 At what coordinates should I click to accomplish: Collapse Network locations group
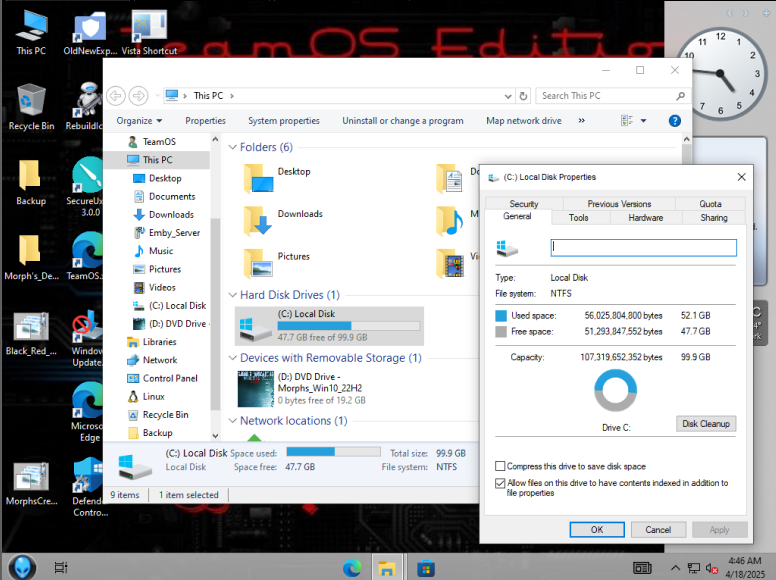pyautogui.click(x=232, y=421)
